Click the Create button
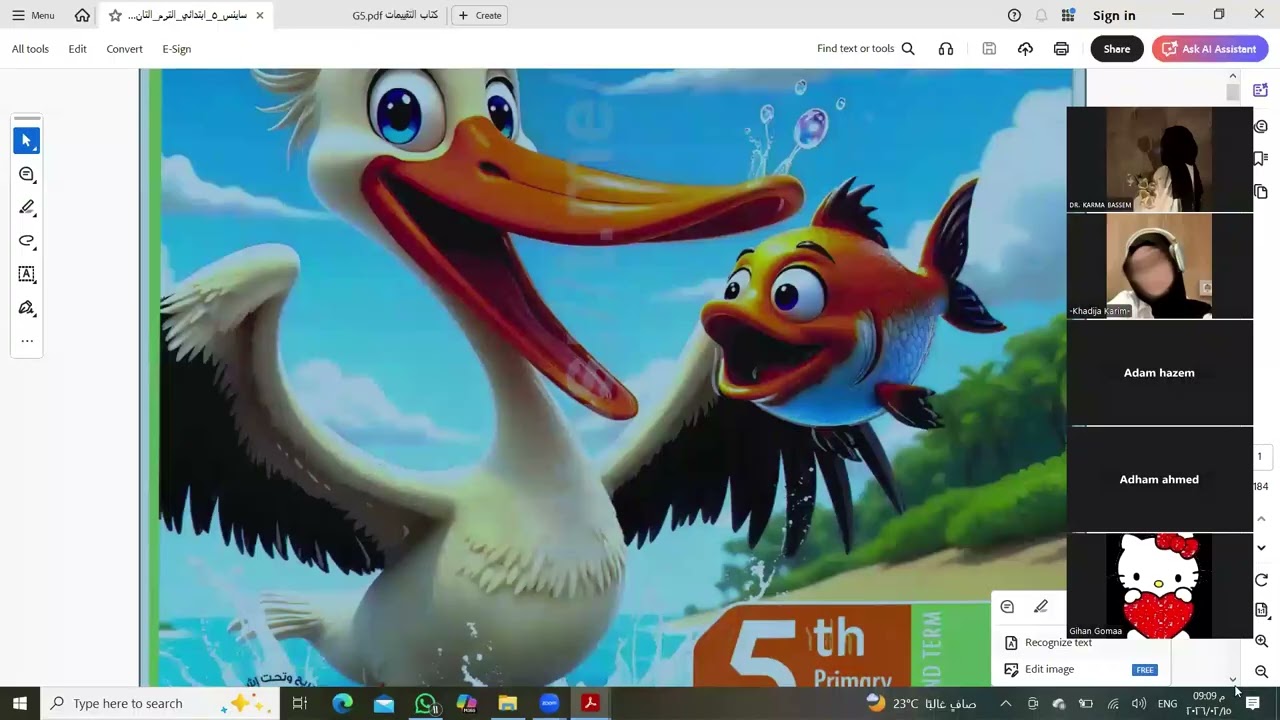 (480, 15)
